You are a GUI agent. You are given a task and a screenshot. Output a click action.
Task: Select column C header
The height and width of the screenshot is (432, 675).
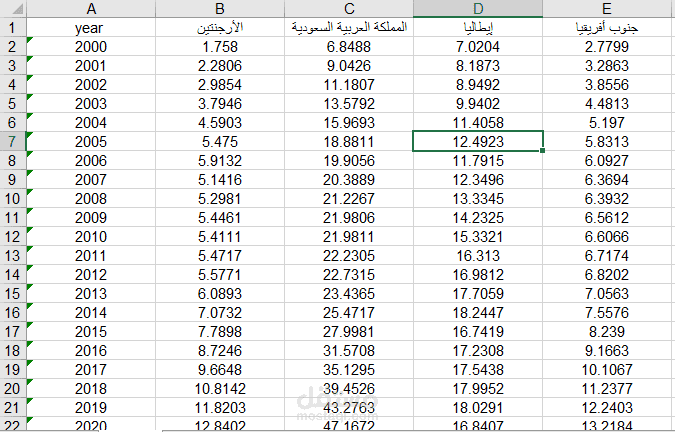point(349,9)
